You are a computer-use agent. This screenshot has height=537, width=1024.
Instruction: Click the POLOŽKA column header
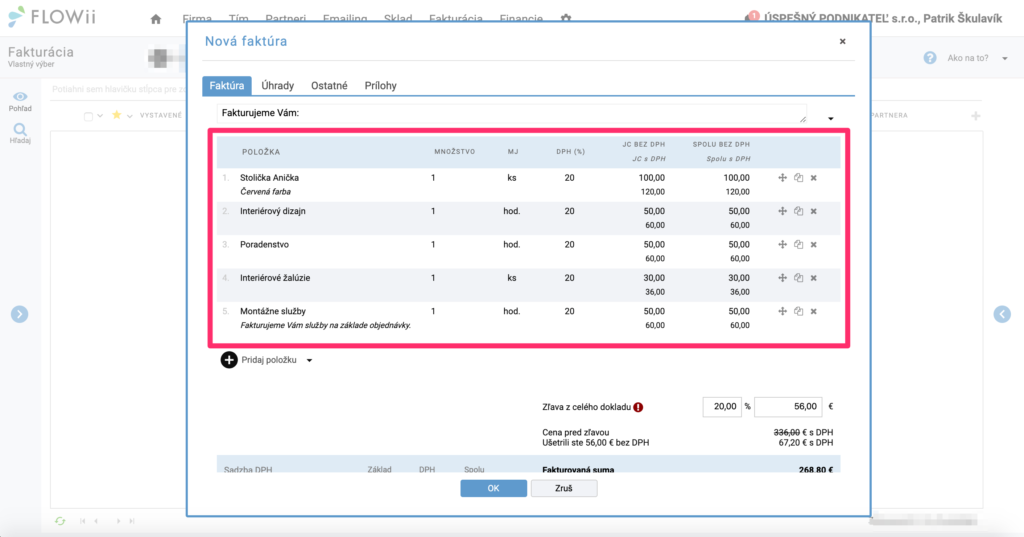click(x=261, y=152)
